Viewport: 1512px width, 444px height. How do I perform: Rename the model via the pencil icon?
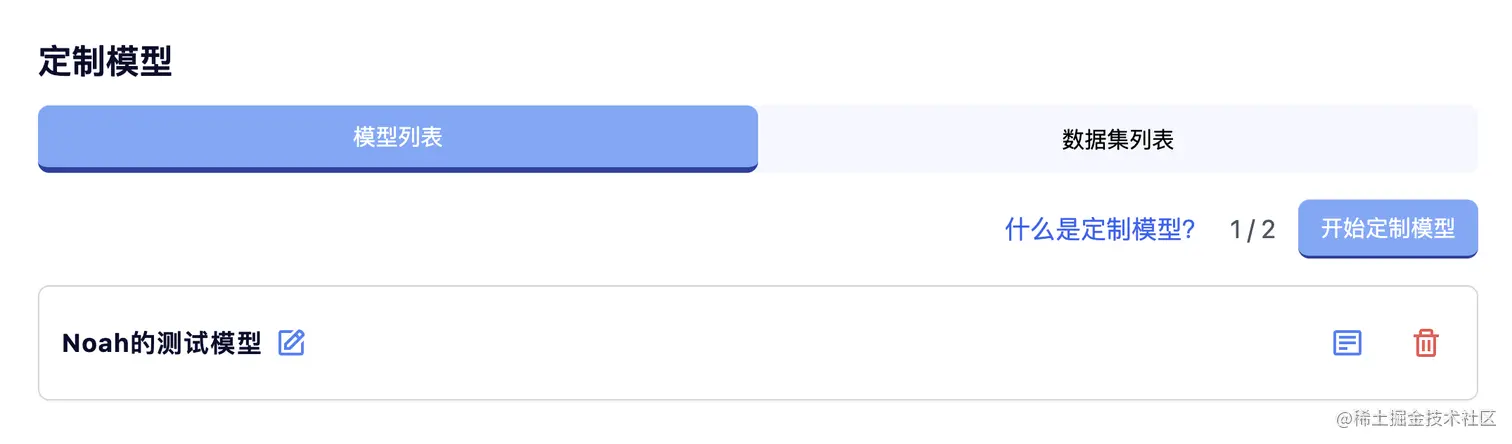(x=291, y=343)
